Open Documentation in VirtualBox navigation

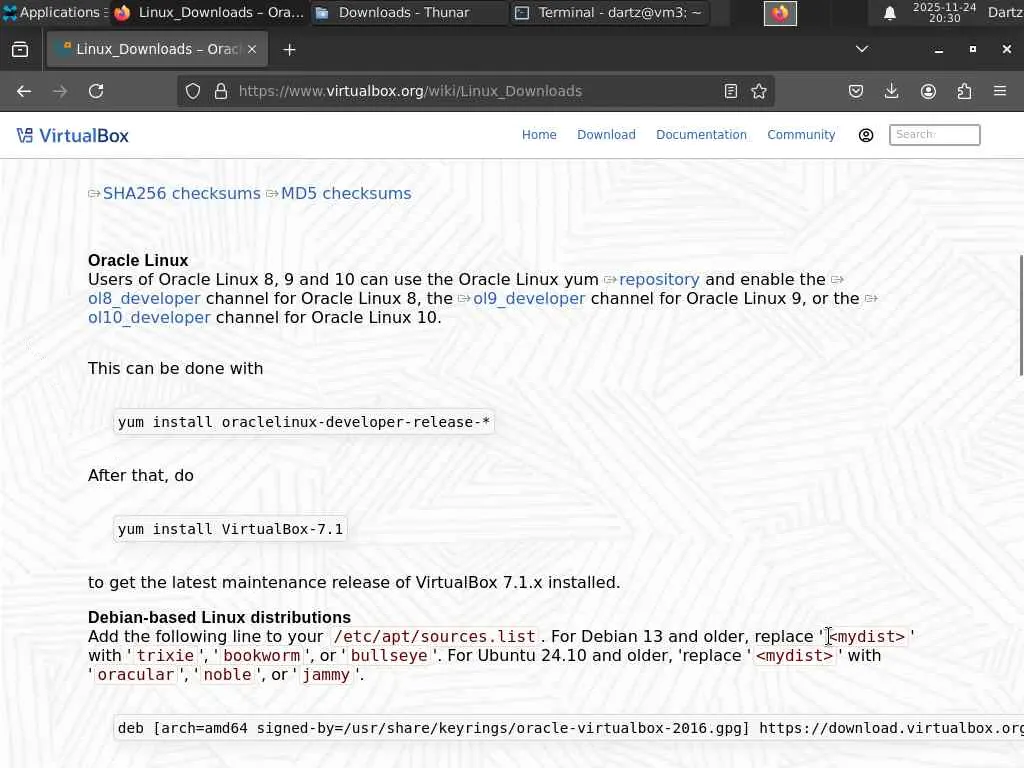tap(701, 135)
